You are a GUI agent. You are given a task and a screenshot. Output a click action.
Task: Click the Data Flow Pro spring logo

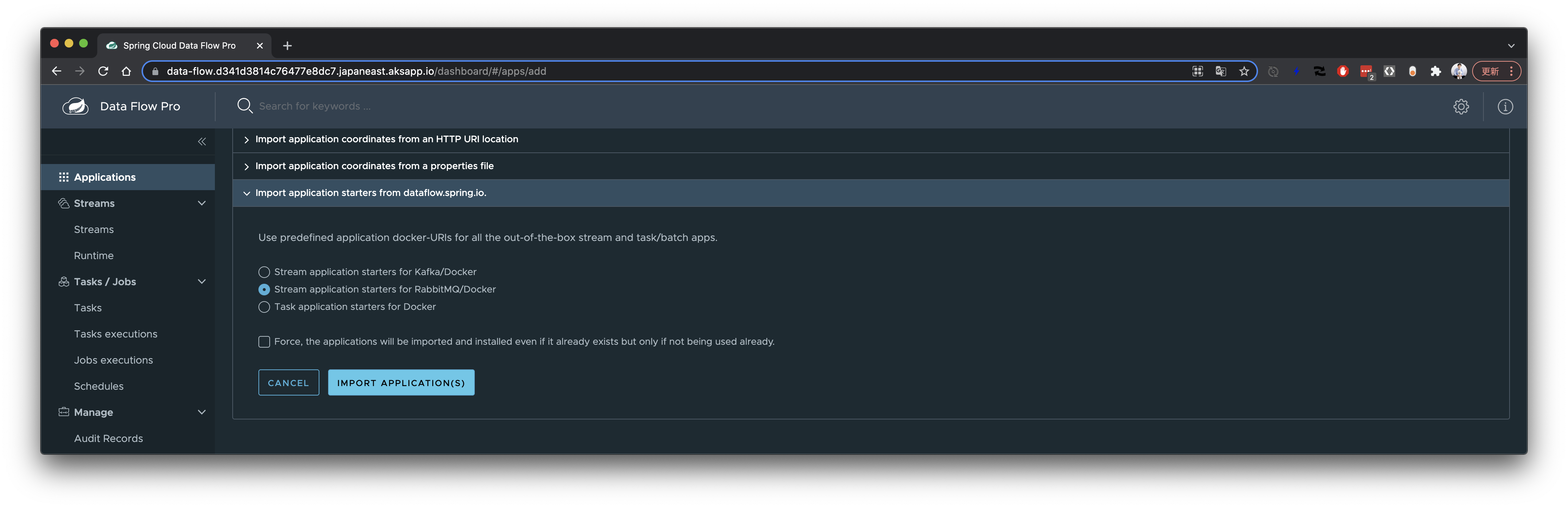point(75,106)
